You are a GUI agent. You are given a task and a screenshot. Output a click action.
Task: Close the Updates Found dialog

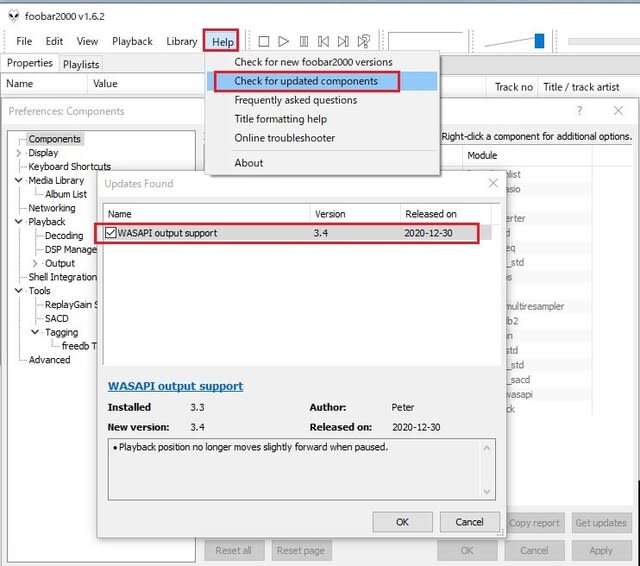click(x=493, y=183)
